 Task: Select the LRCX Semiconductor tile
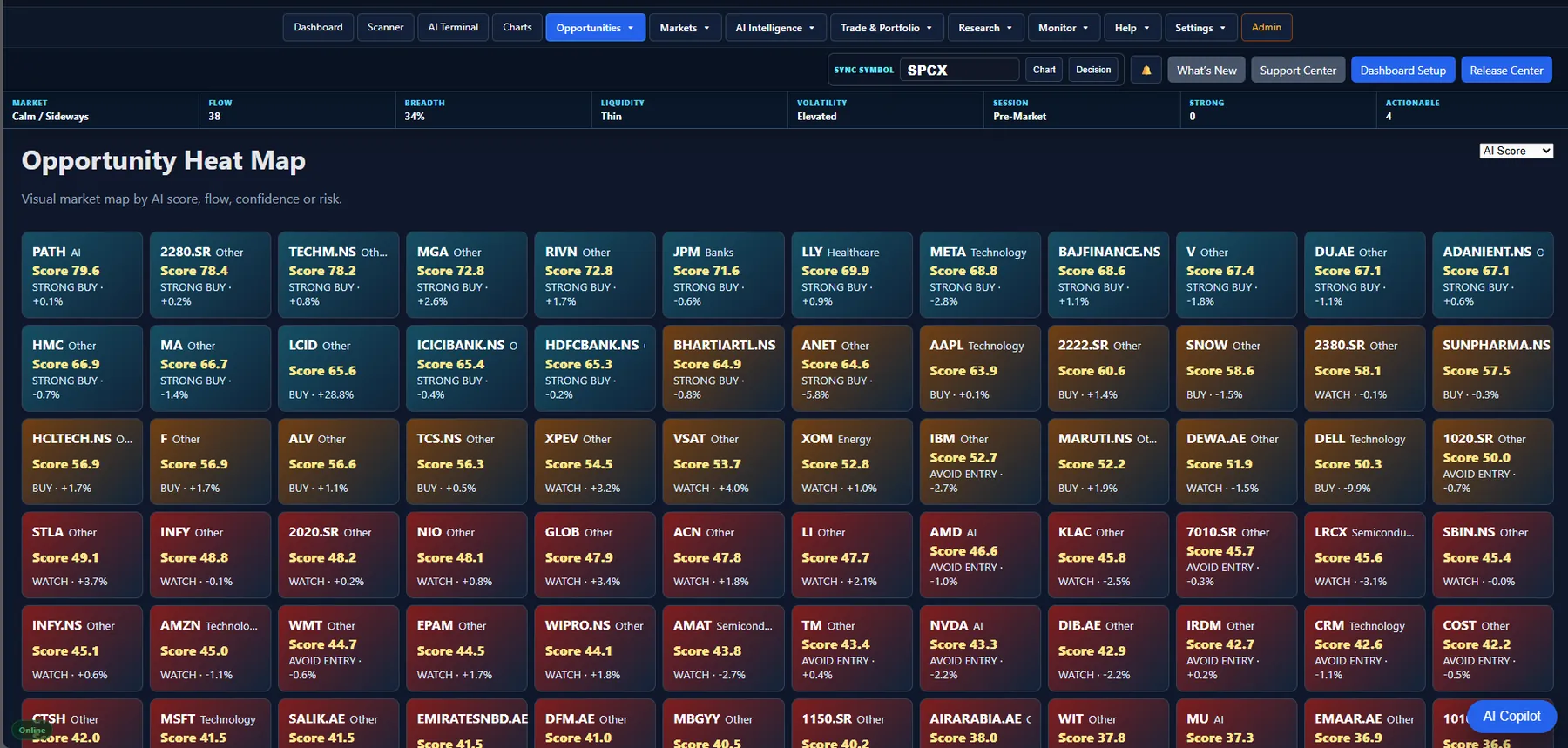(x=1365, y=555)
